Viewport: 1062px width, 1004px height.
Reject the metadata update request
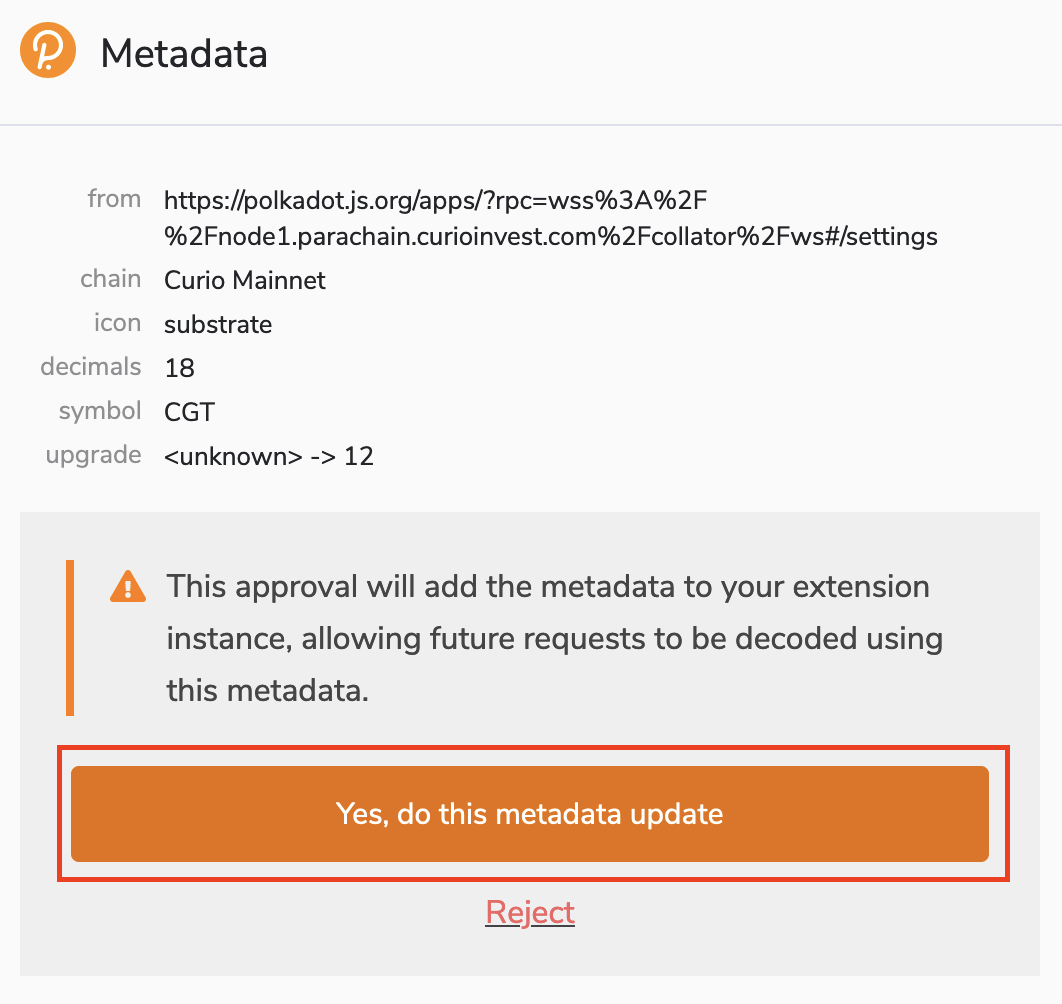tap(530, 913)
